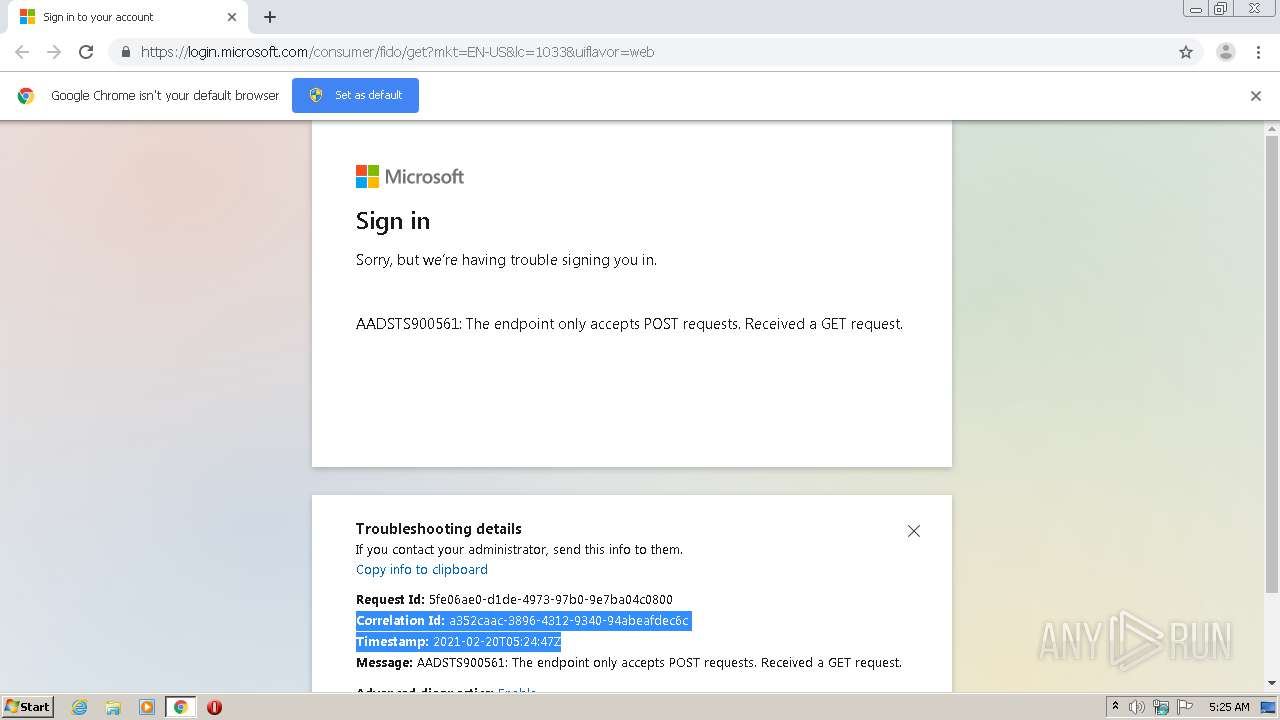
Task: Close the Sign in tab
Action: pyautogui.click(x=232, y=17)
